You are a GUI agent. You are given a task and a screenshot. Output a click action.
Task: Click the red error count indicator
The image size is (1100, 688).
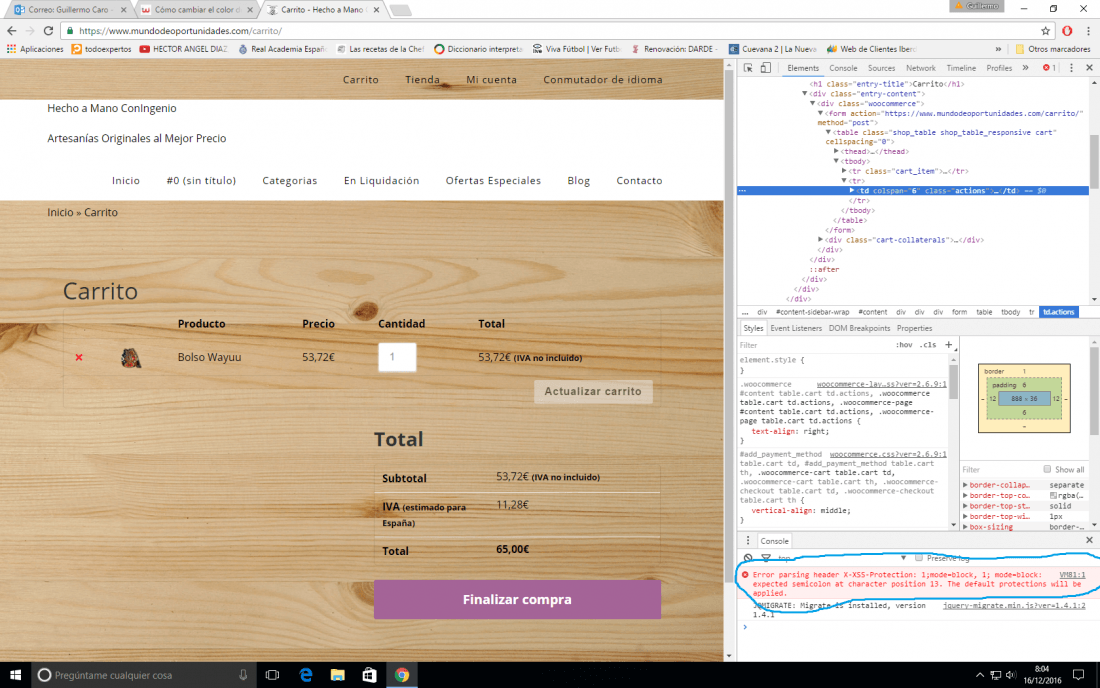(x=1049, y=68)
